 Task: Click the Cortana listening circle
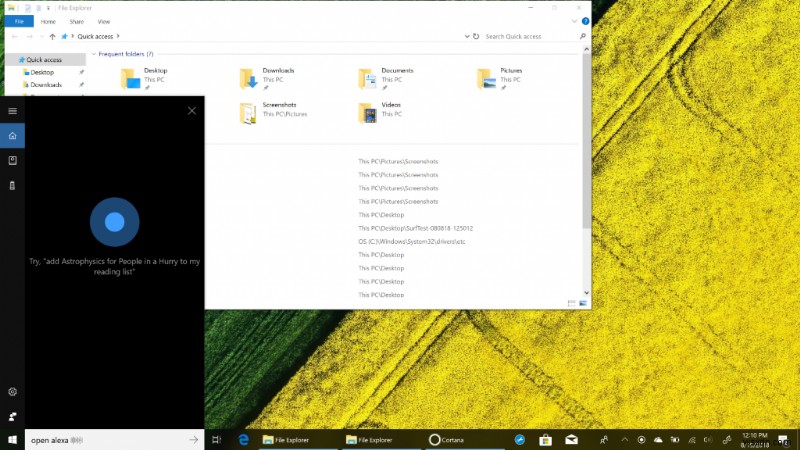click(114, 222)
